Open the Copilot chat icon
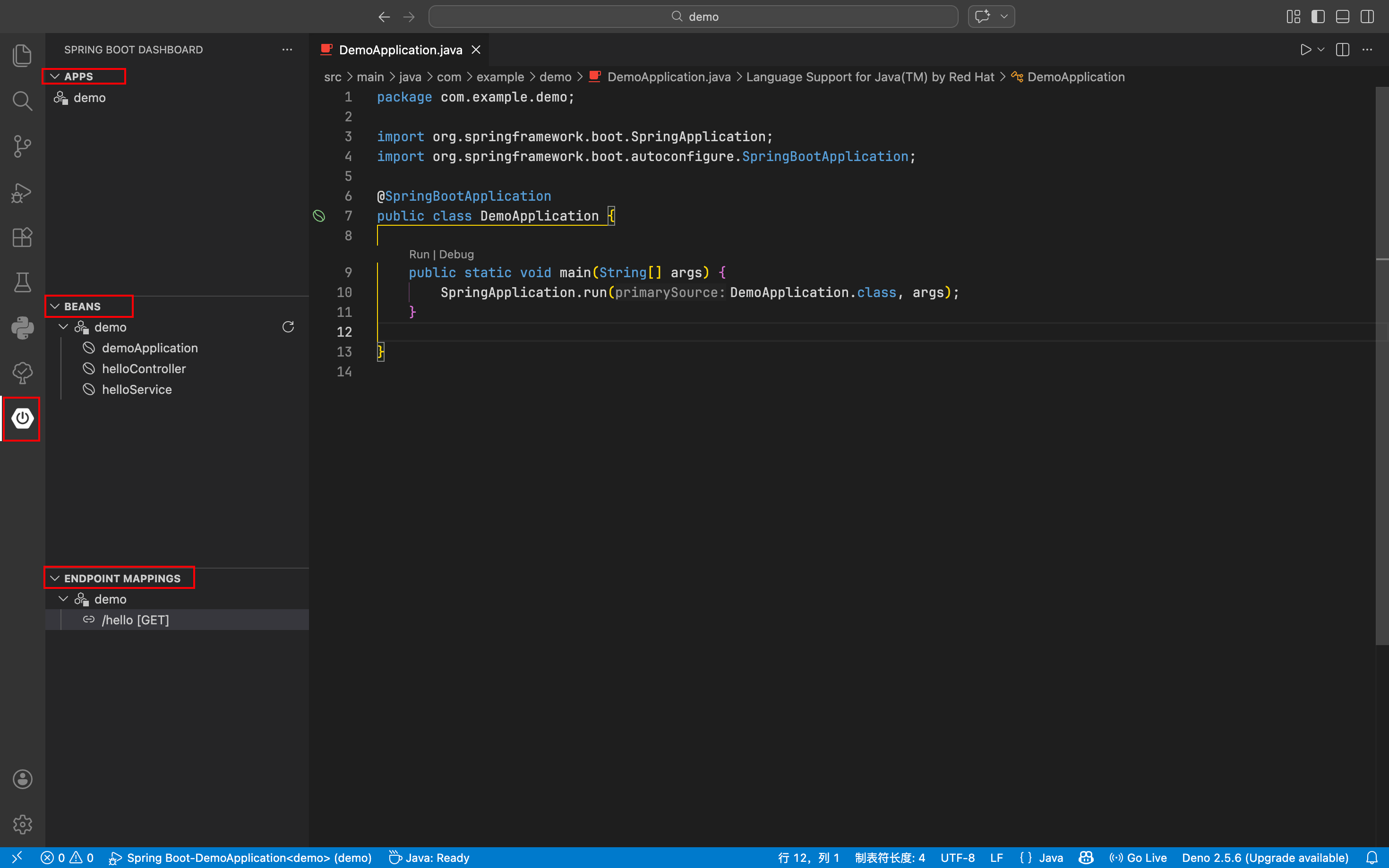This screenshot has height=868, width=1389. tap(983, 16)
